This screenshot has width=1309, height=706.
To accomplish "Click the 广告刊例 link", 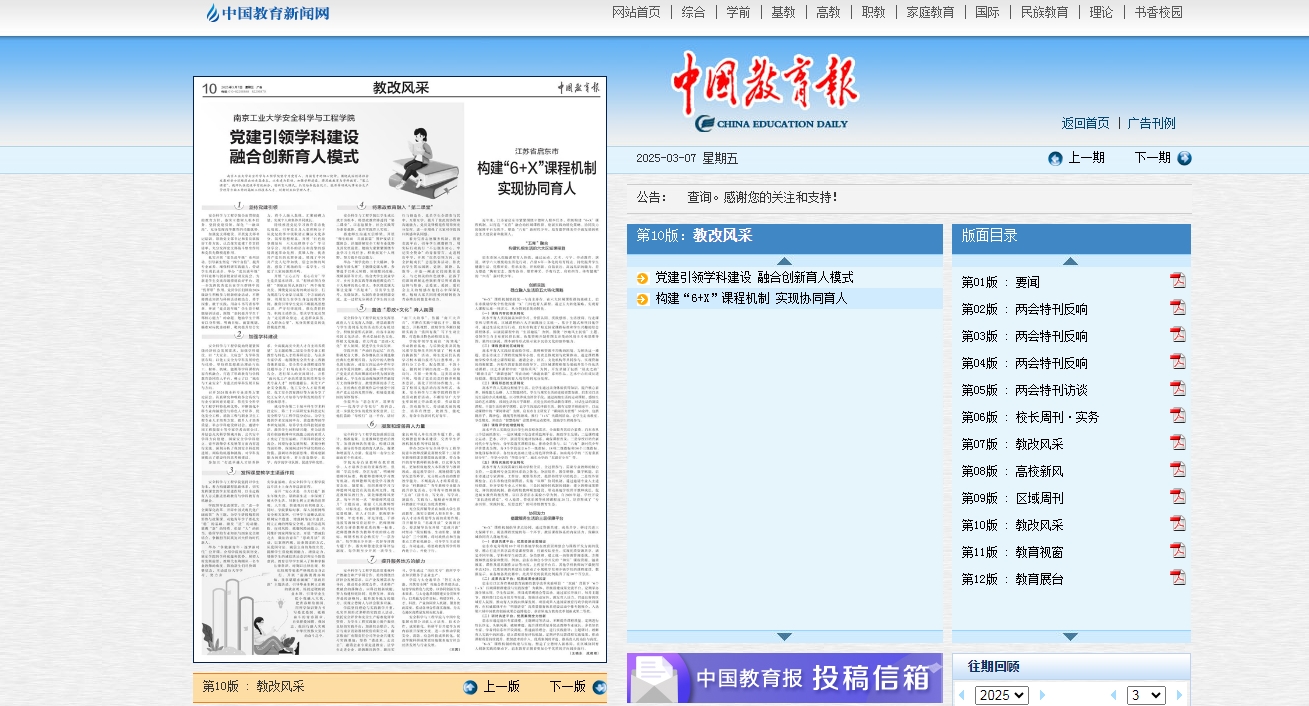I will click(x=1151, y=123).
